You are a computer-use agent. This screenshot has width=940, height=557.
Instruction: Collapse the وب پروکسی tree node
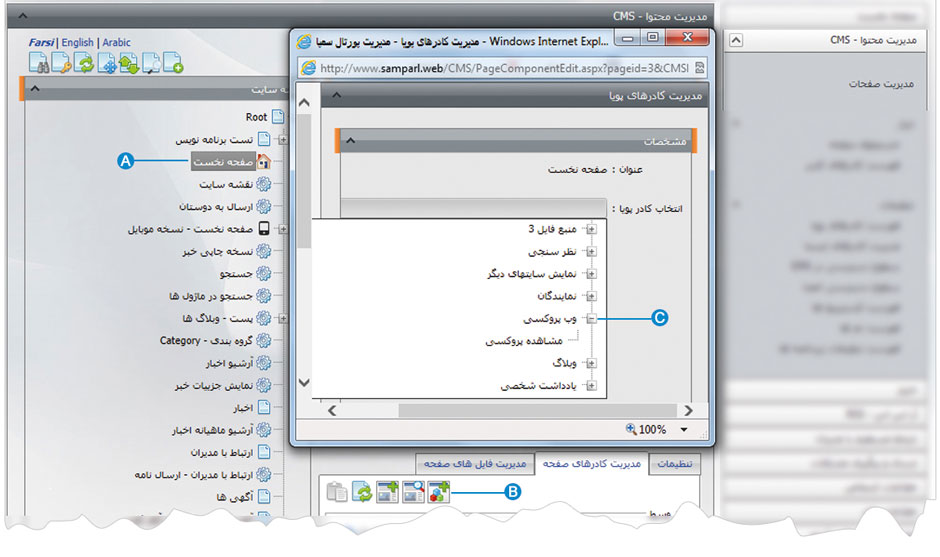pos(591,319)
